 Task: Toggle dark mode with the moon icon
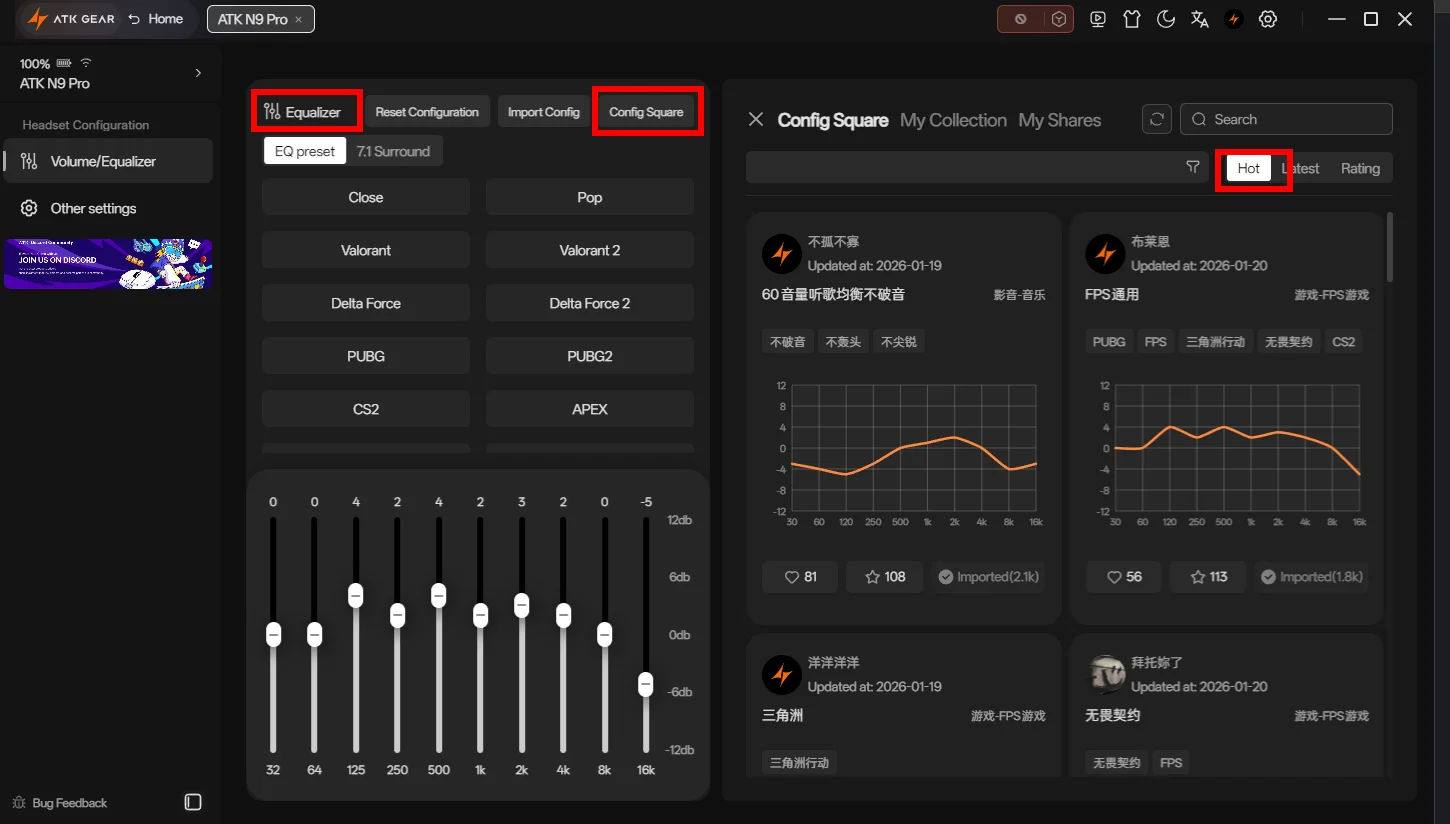pos(1166,19)
